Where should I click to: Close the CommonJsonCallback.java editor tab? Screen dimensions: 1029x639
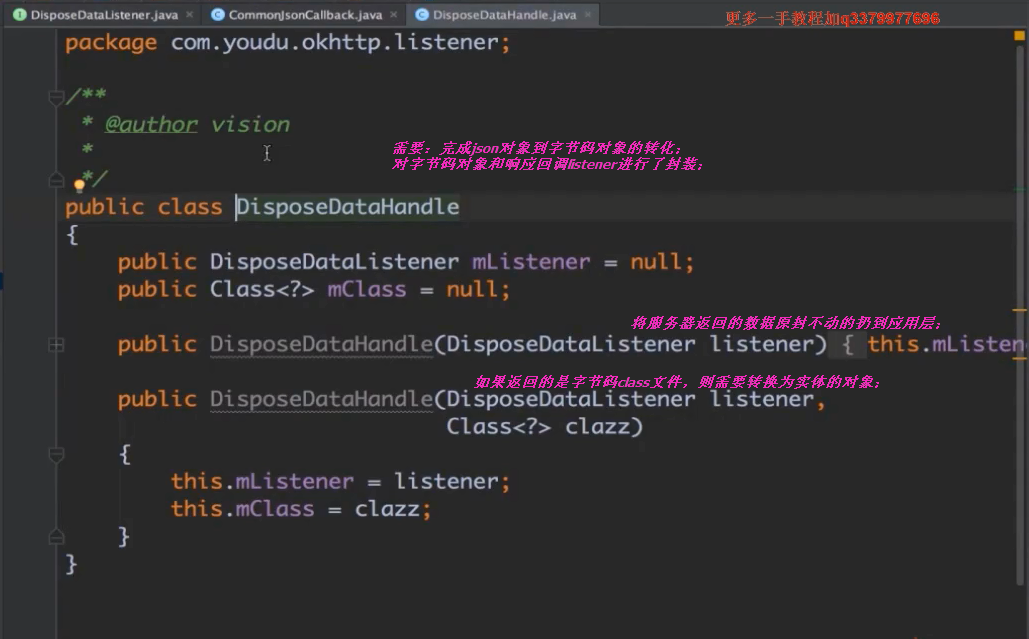point(394,15)
